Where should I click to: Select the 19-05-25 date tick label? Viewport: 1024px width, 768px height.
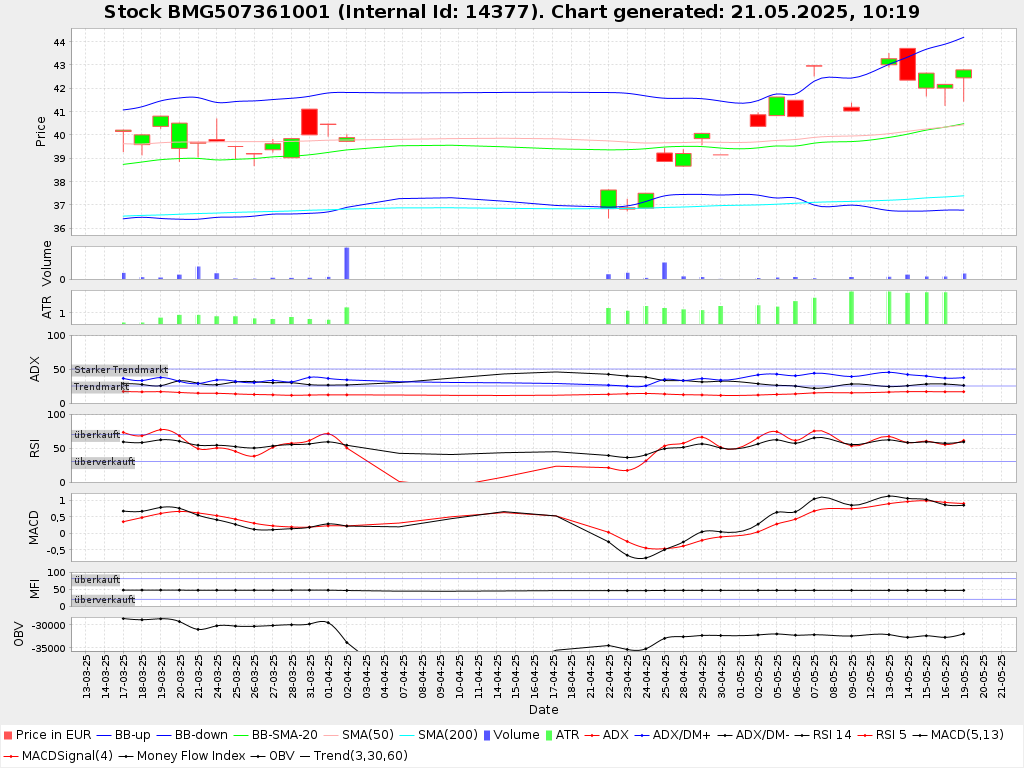[x=965, y=676]
